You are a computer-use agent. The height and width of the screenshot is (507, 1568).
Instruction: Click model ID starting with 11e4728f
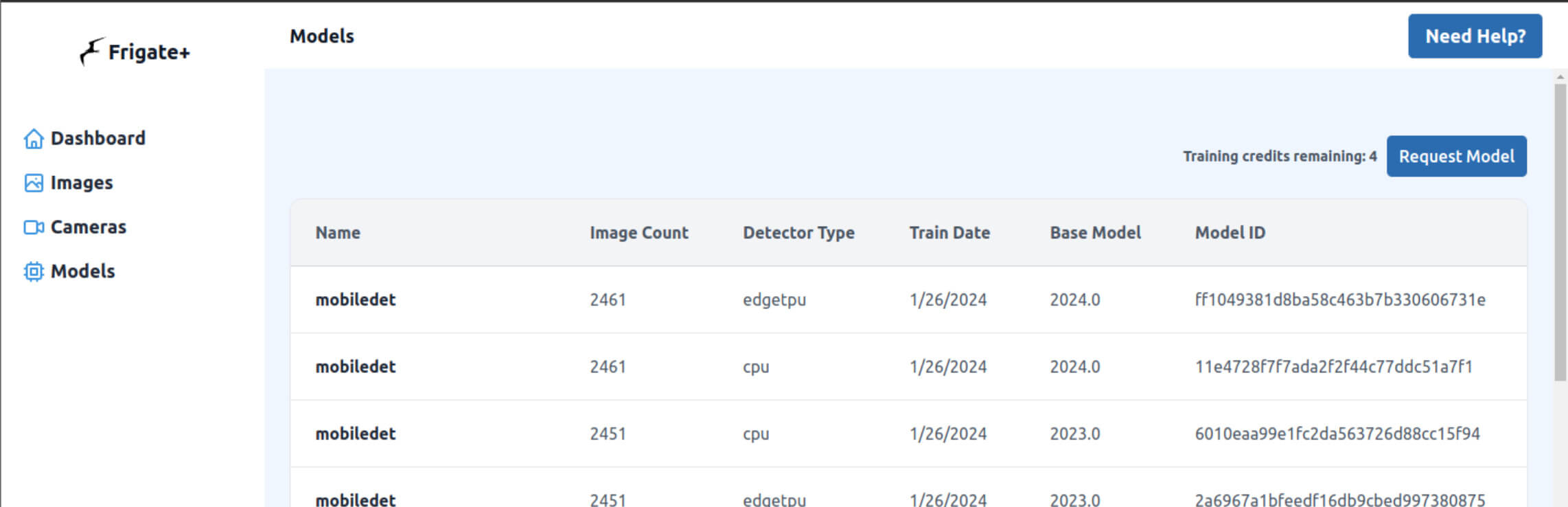[1333, 367]
